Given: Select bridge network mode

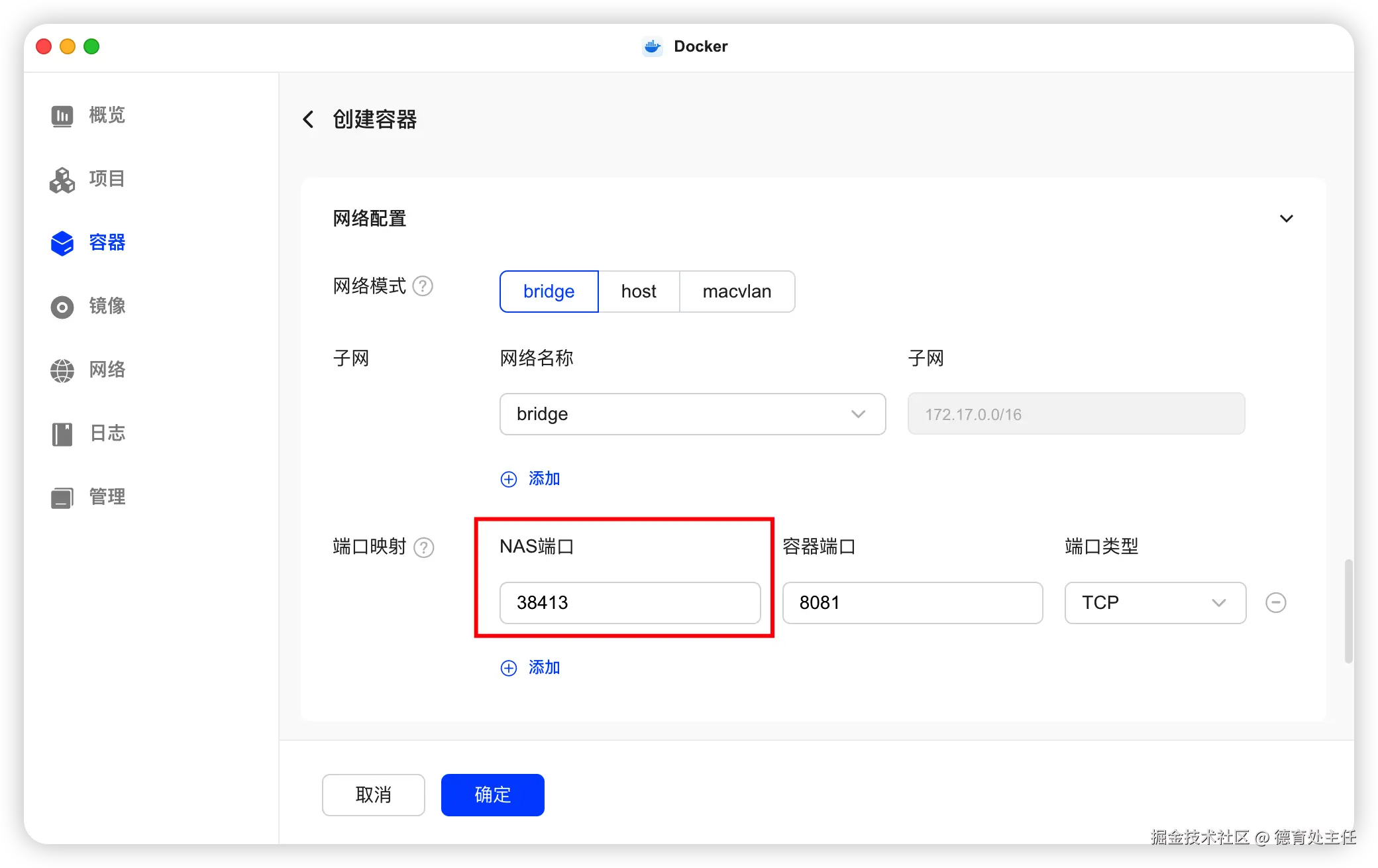Looking at the screenshot, I should 549,292.
